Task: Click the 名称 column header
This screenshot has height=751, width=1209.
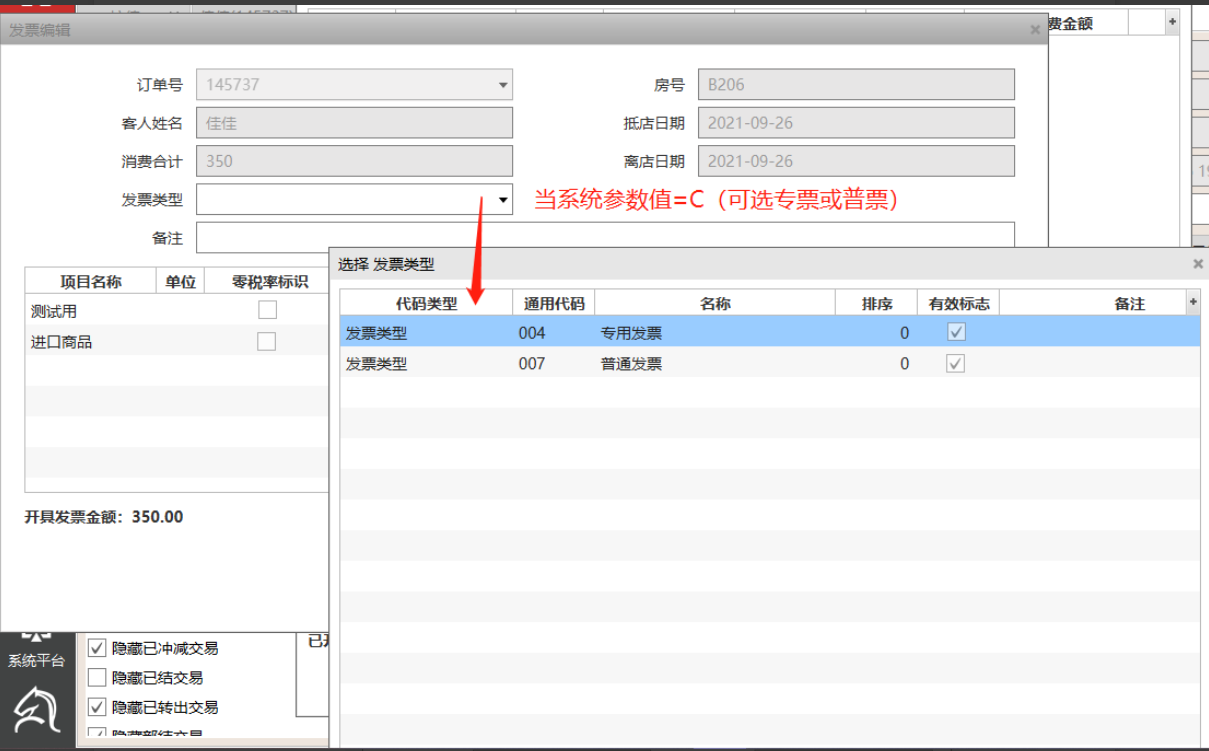Action: (715, 304)
